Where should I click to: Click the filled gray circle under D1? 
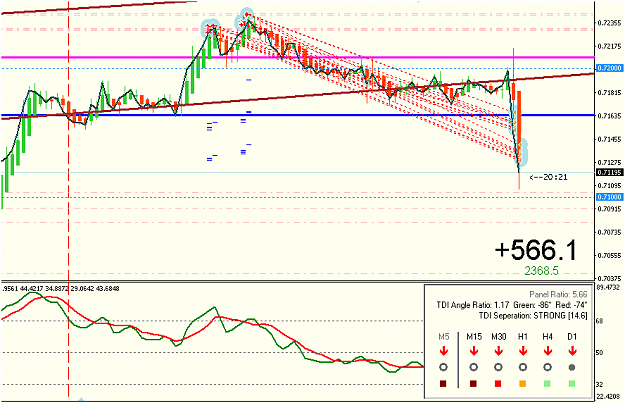click(x=572, y=368)
